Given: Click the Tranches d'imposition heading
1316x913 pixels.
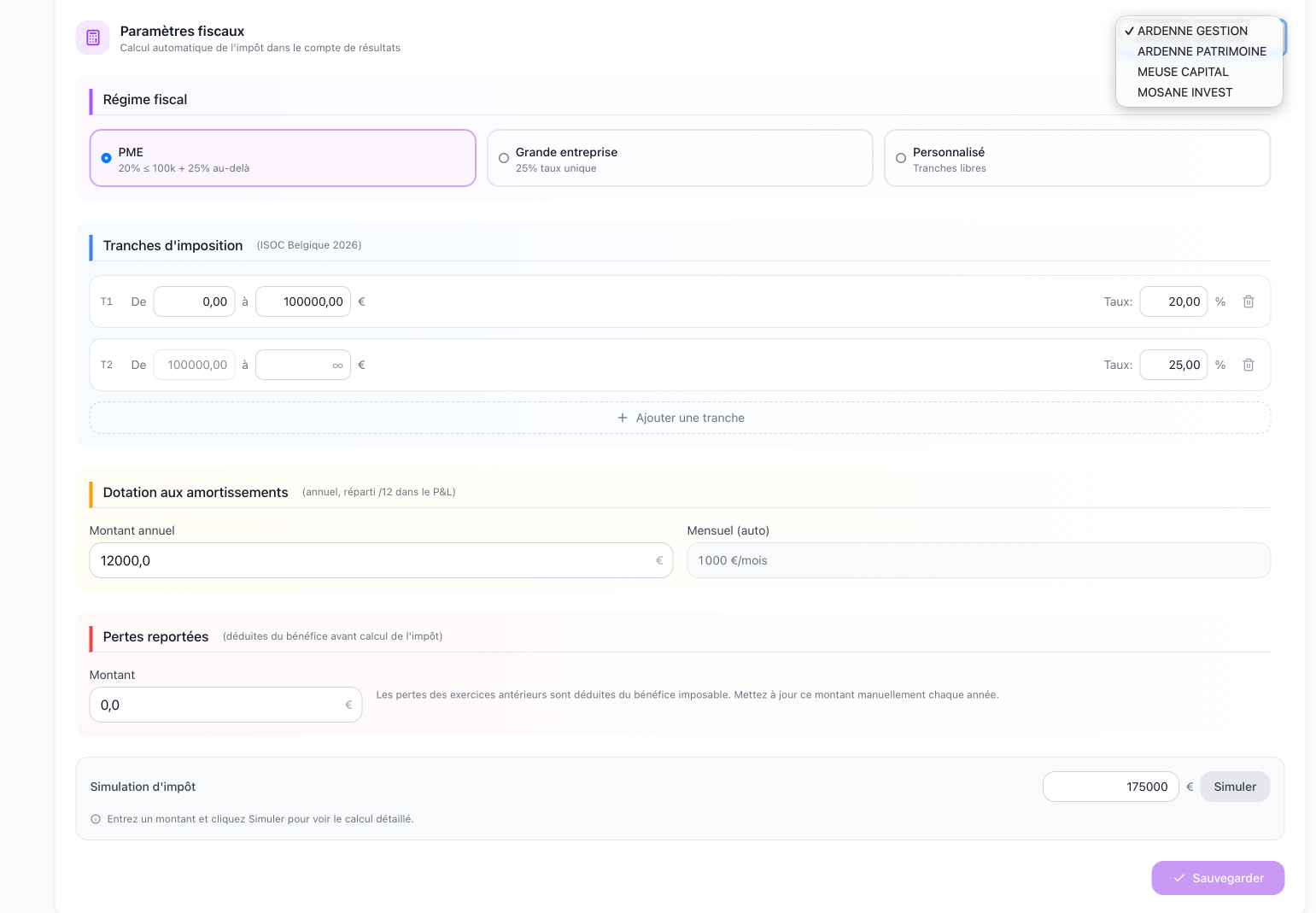Looking at the screenshot, I should pos(173,246).
